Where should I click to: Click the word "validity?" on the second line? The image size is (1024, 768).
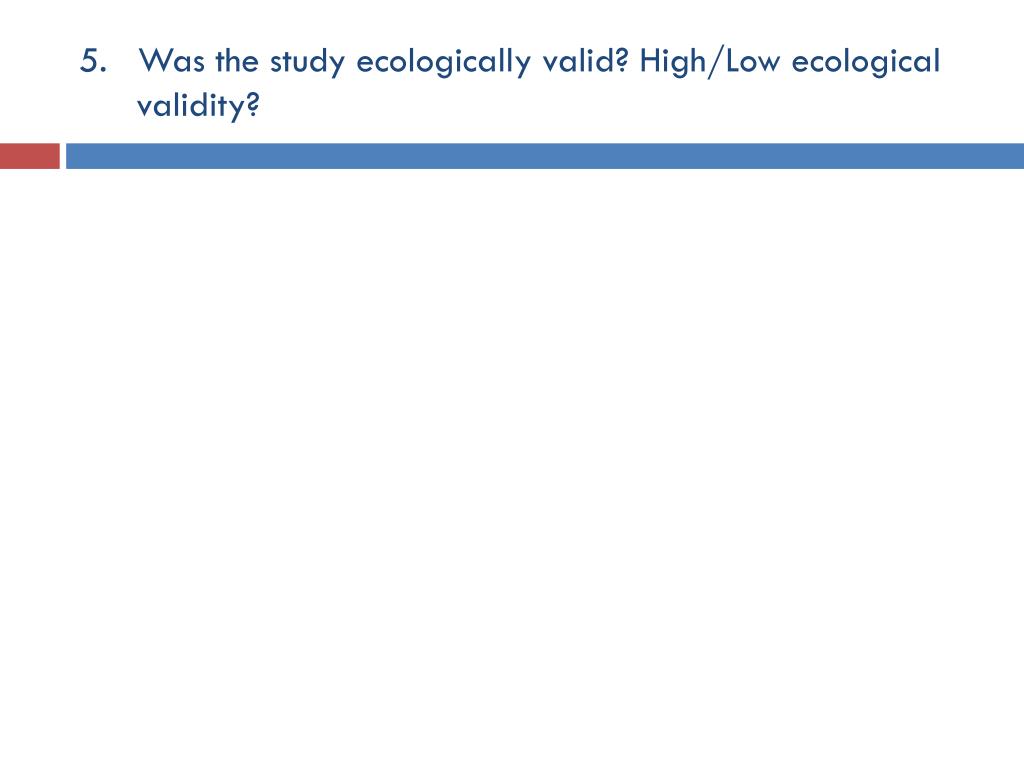pos(198,106)
